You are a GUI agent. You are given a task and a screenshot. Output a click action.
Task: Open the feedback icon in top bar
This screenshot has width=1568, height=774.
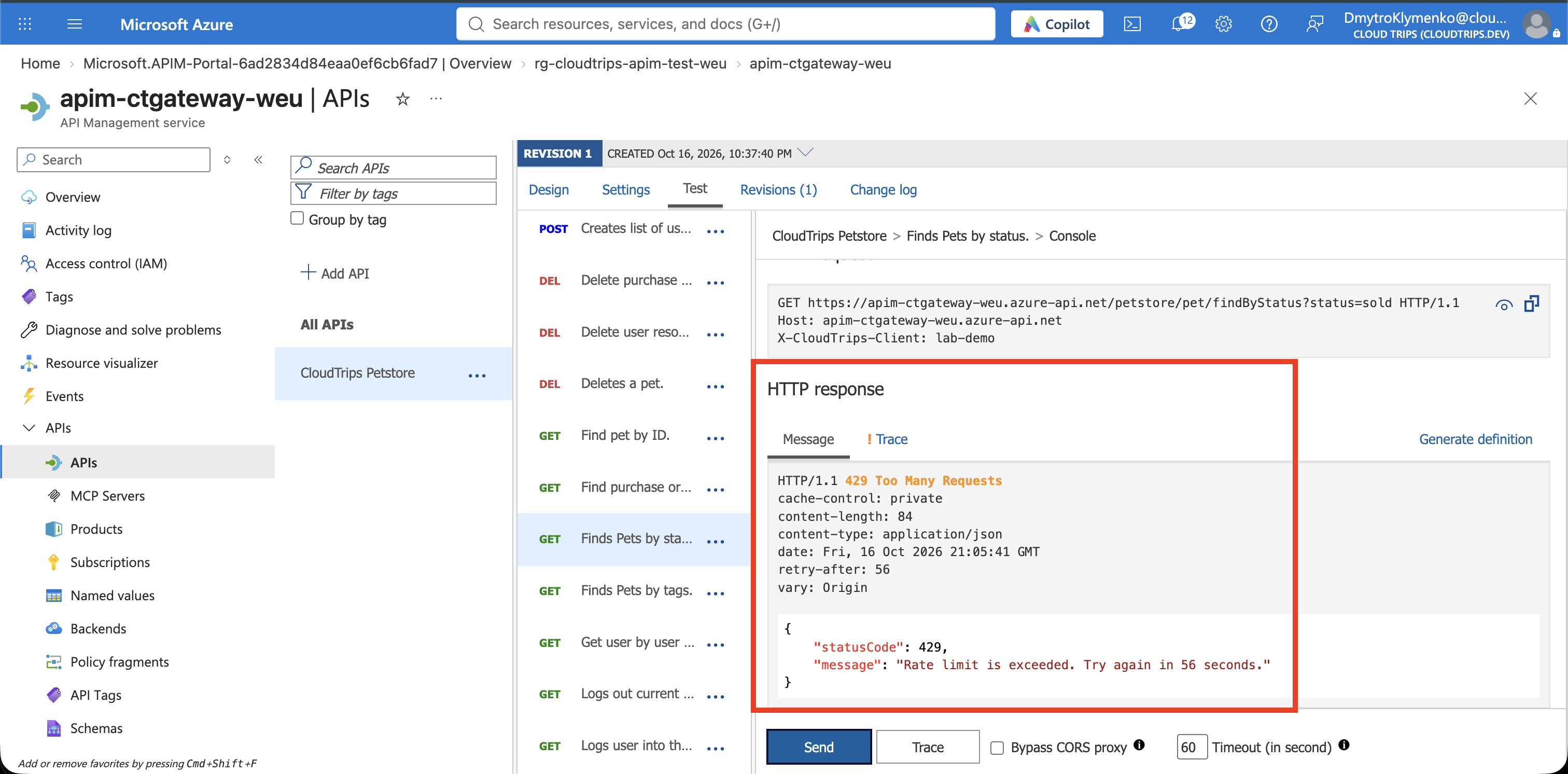(1314, 24)
